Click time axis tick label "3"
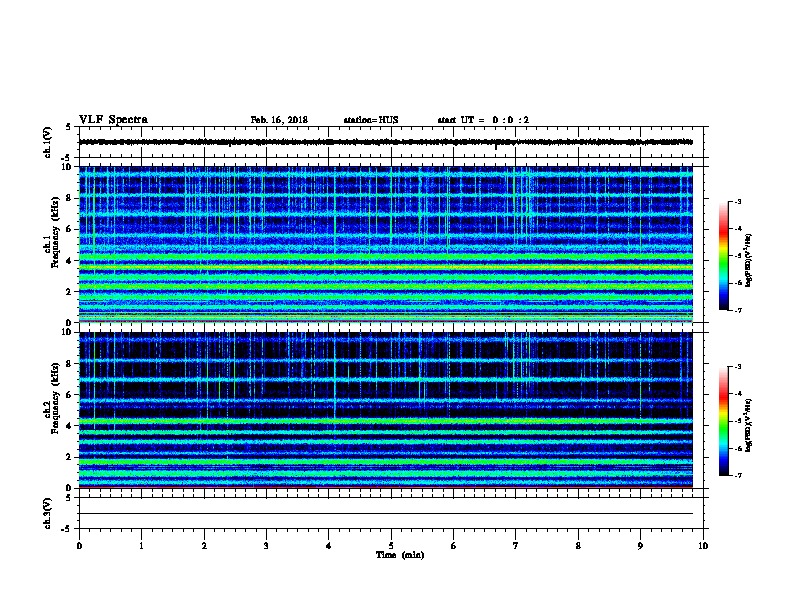Image resolution: width=792 pixels, height=612 pixels. point(266,546)
